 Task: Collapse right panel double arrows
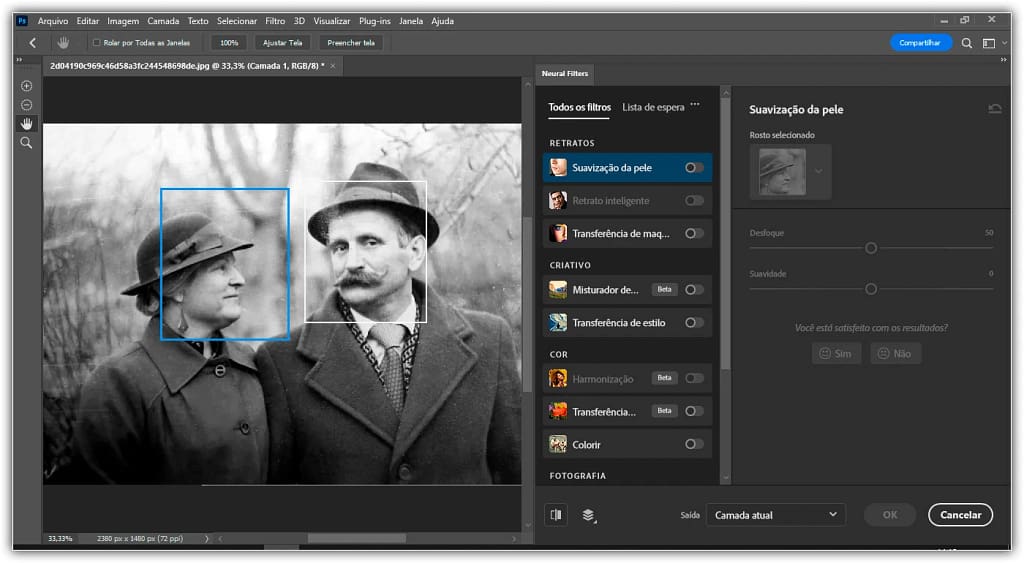tap(1004, 60)
